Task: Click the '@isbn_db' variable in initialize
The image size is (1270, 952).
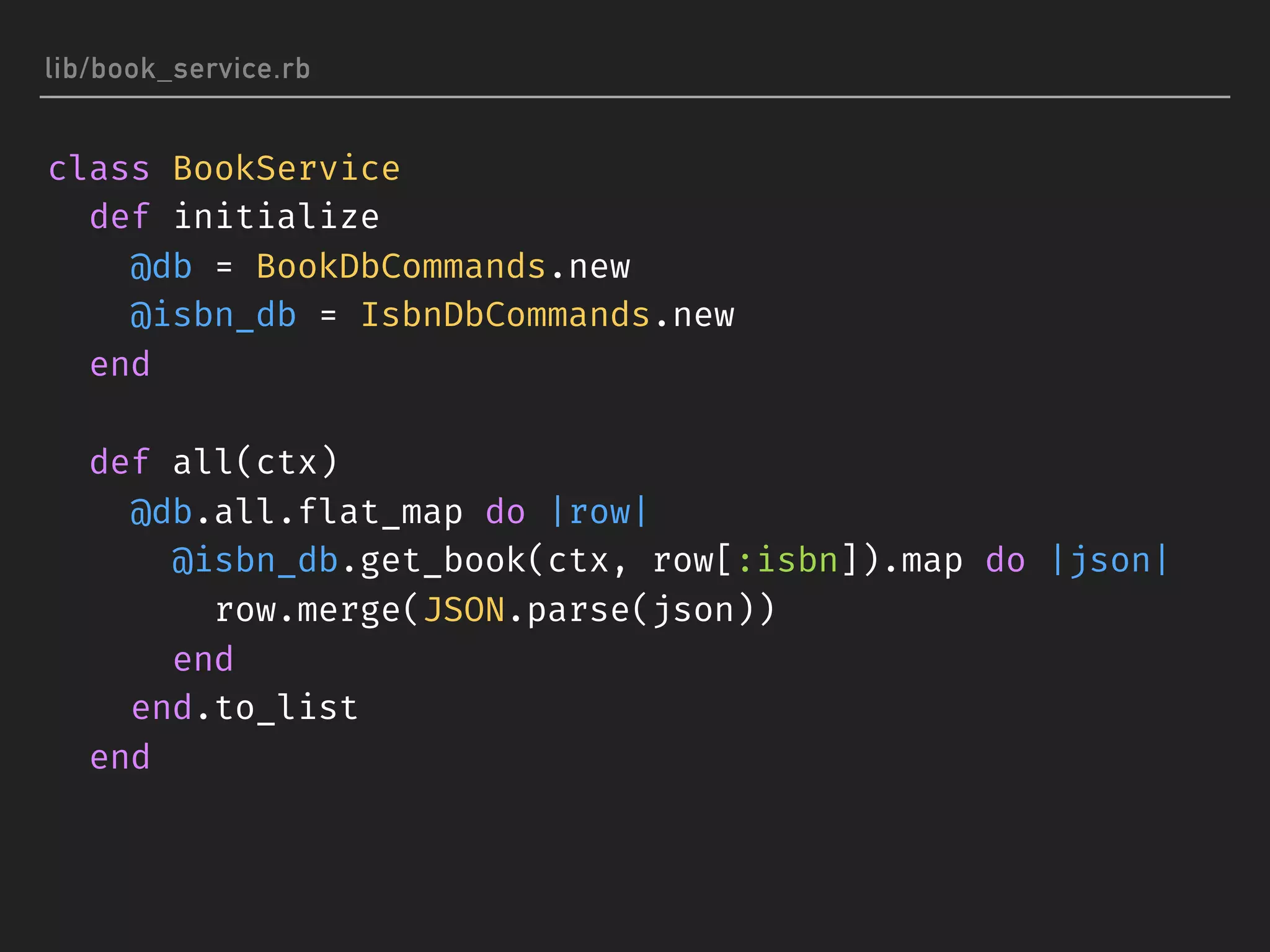Action: tap(213, 316)
